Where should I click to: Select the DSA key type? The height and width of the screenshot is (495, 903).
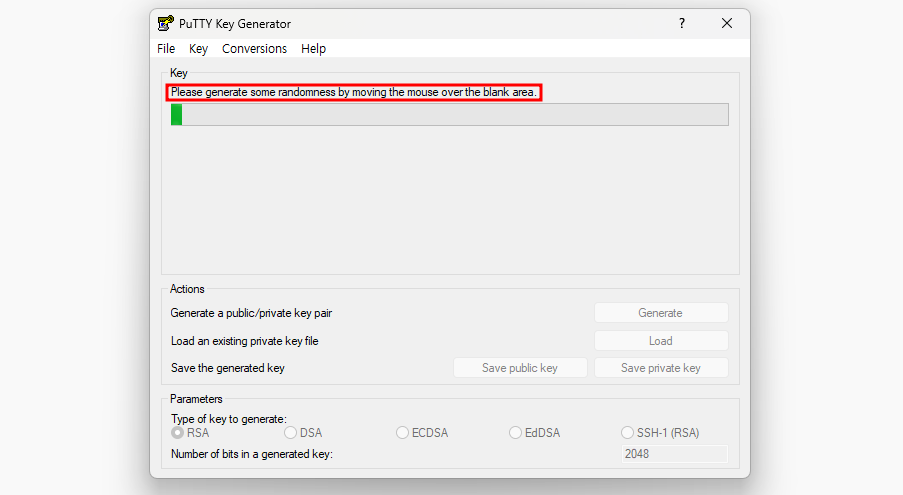pyautogui.click(x=303, y=433)
